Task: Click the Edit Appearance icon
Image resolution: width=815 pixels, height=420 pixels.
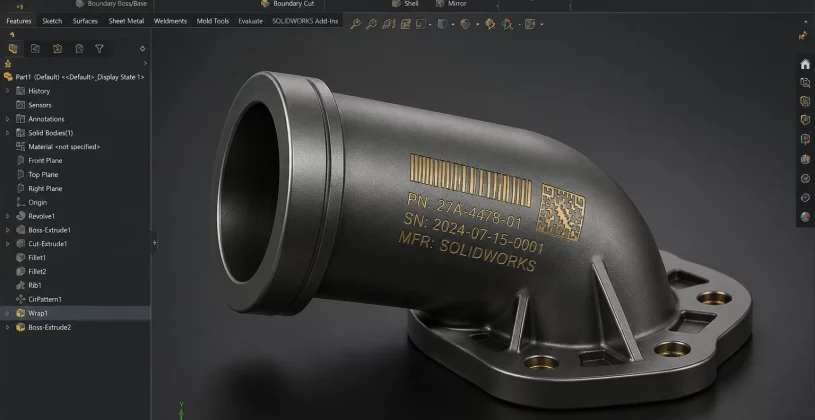Action: click(x=507, y=24)
